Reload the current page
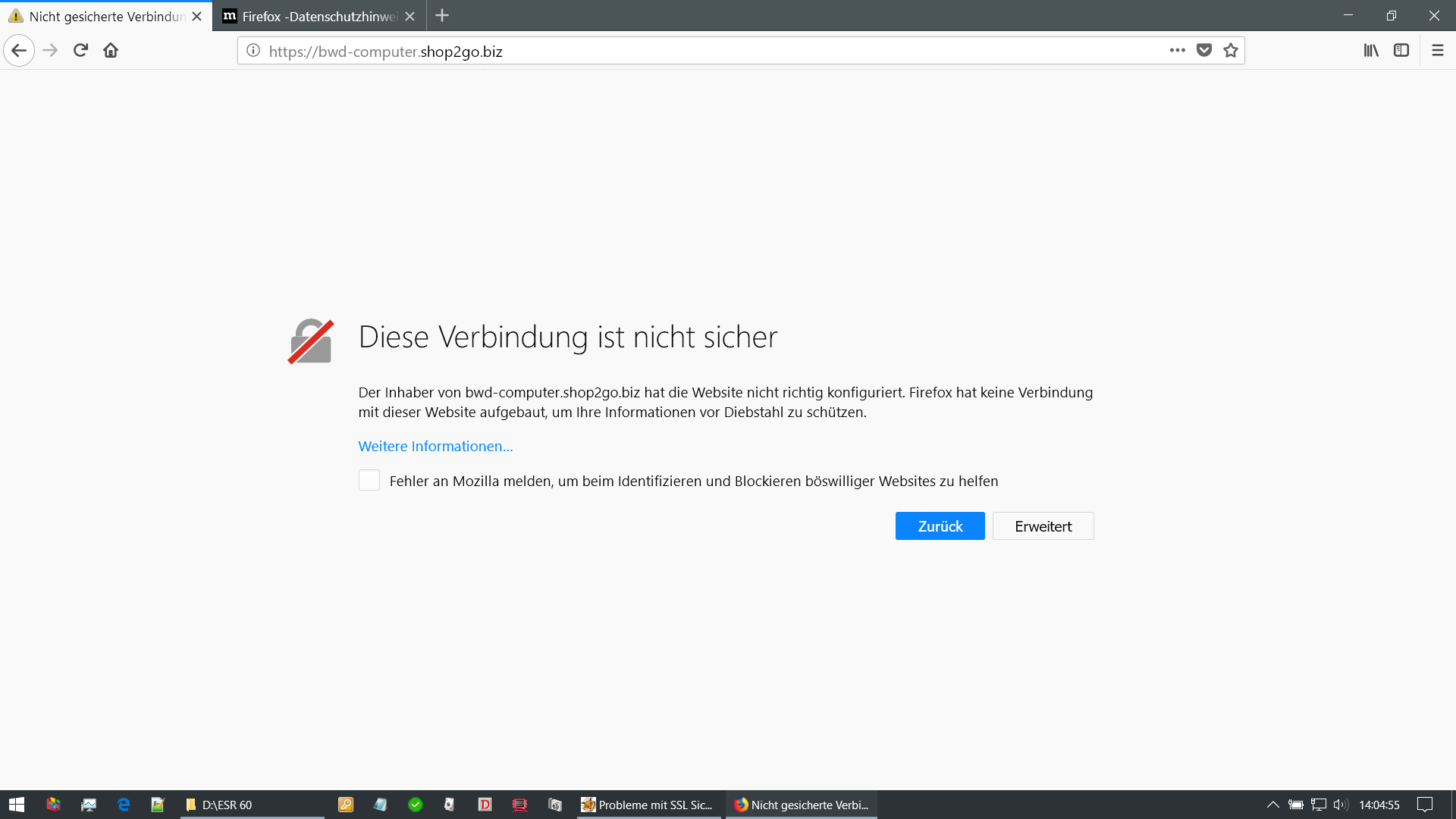Viewport: 1456px width, 819px height. coord(80,51)
